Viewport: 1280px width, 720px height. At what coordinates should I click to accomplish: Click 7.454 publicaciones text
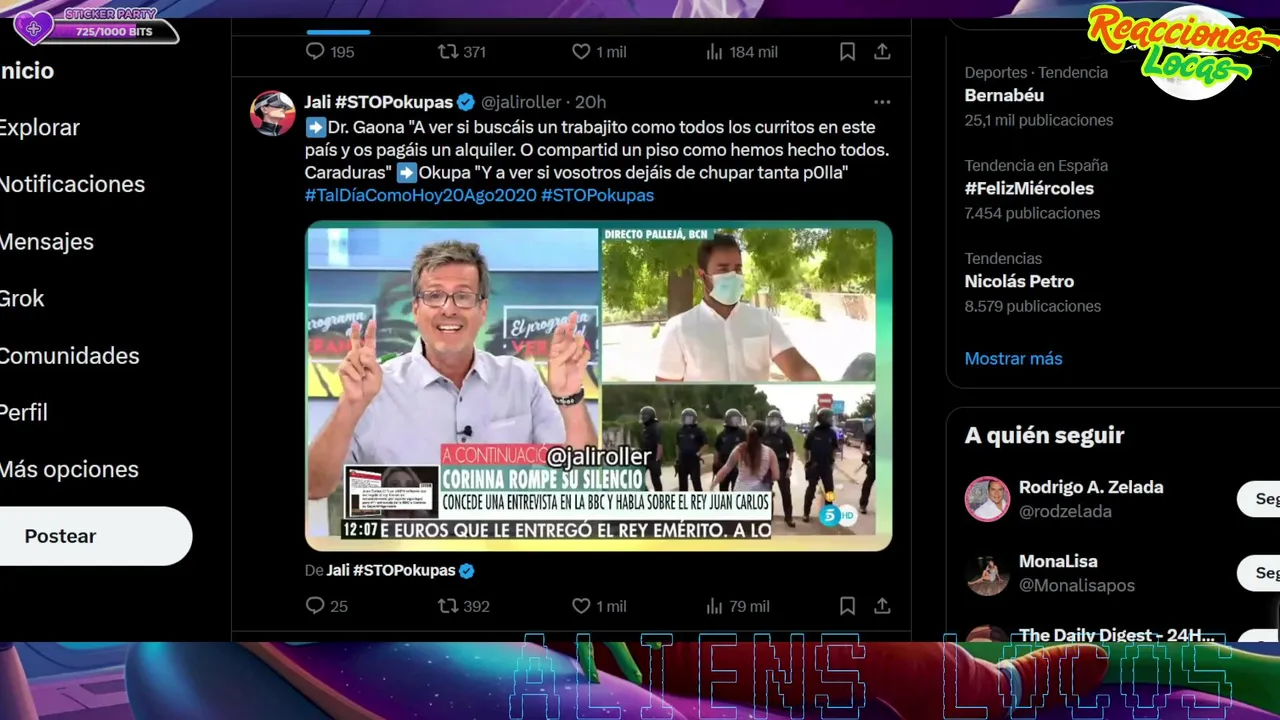tap(1032, 213)
